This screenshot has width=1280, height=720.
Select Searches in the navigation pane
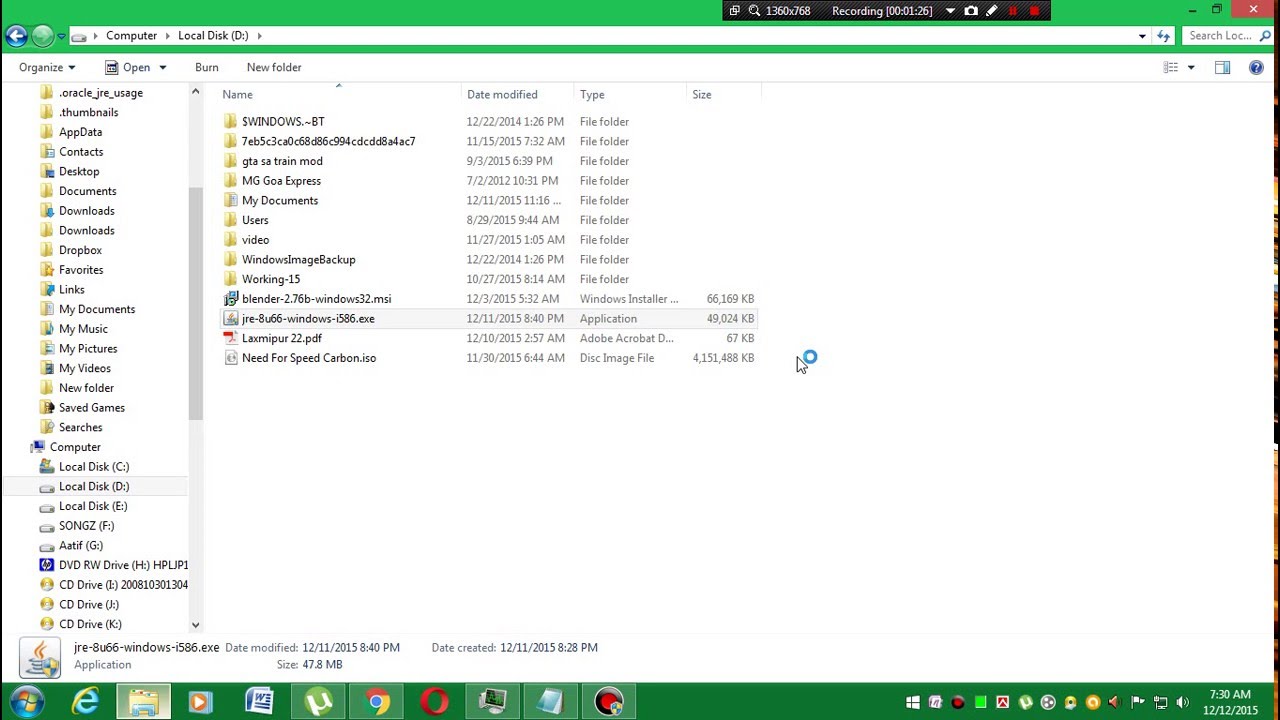tap(80, 427)
